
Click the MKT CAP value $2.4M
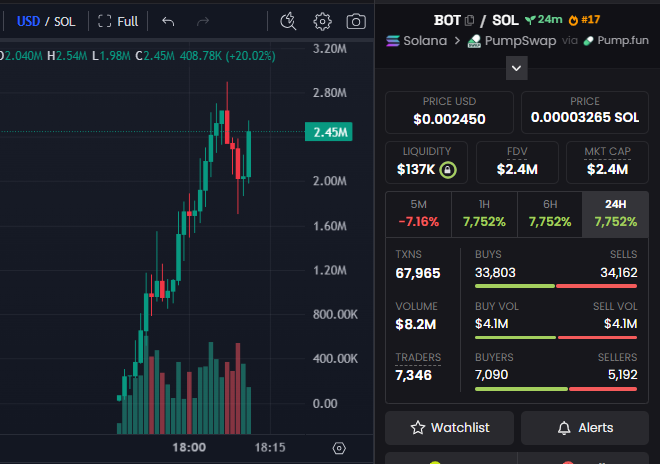pyautogui.click(x=607, y=169)
